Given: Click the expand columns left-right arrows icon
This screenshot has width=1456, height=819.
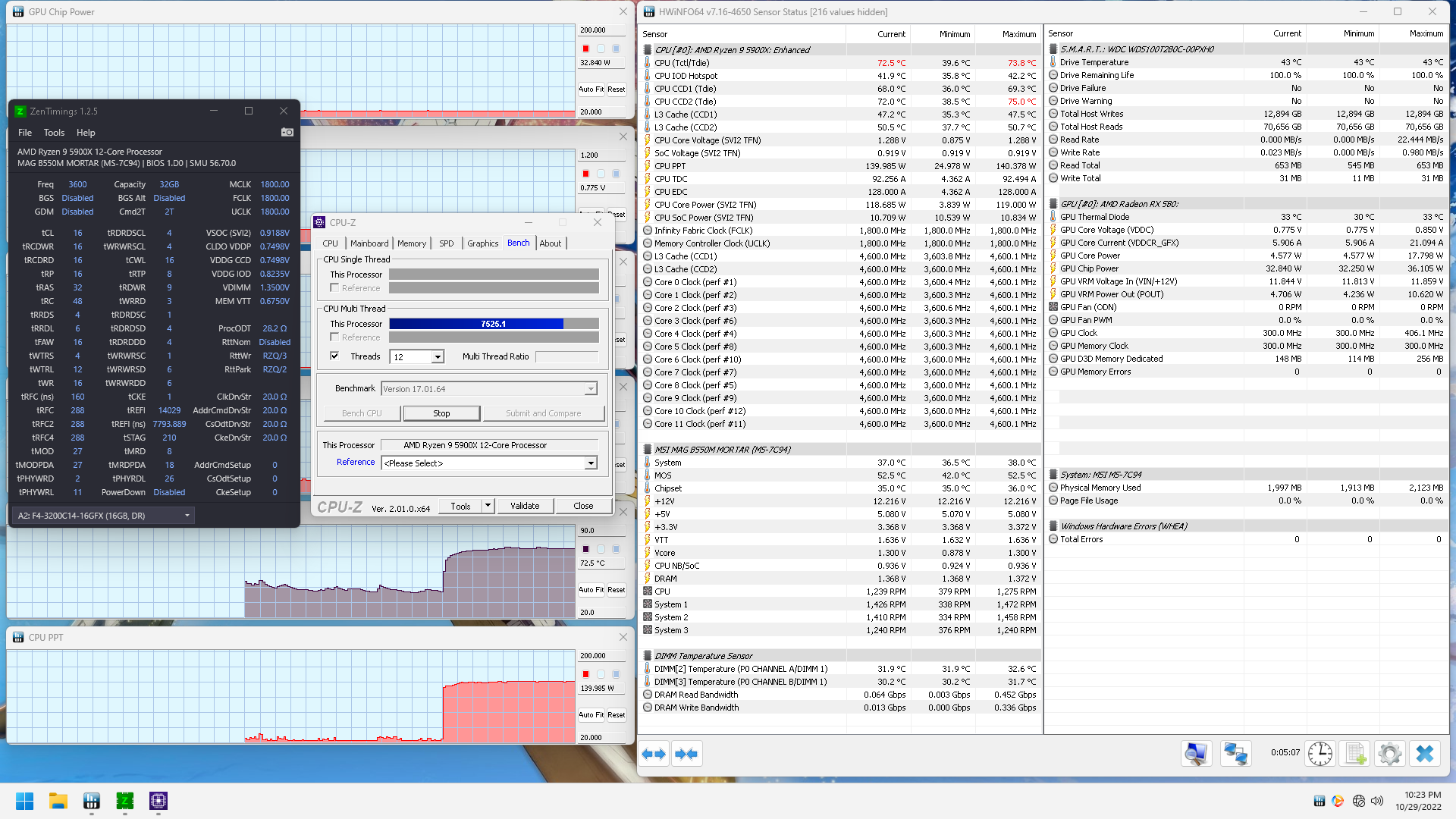Looking at the screenshot, I should pos(654,754).
